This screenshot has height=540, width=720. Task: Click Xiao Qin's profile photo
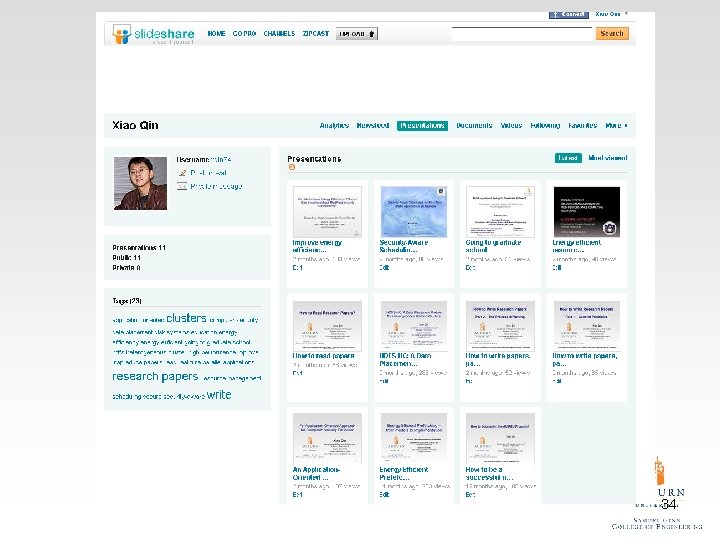coord(141,183)
